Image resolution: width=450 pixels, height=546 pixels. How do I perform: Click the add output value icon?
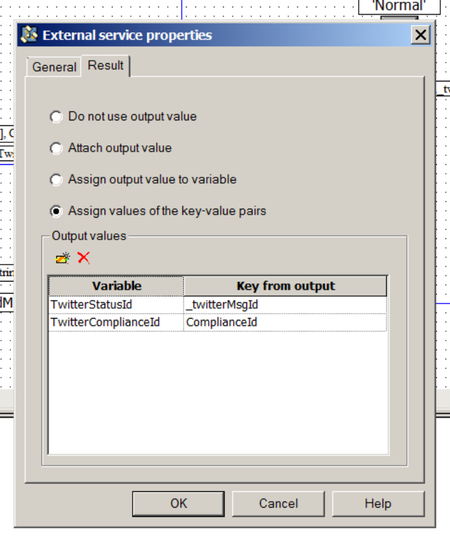63,258
